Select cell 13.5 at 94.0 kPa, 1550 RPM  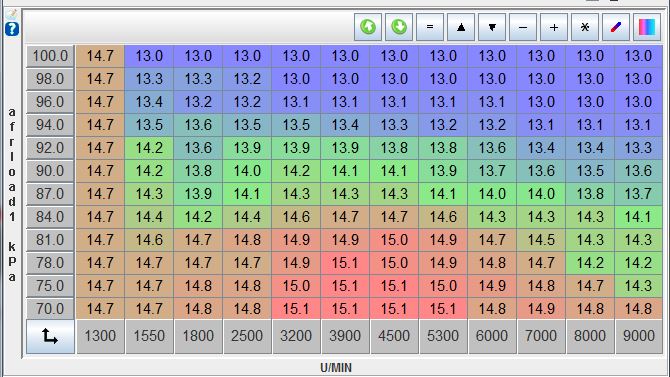pyautogui.click(x=149, y=125)
